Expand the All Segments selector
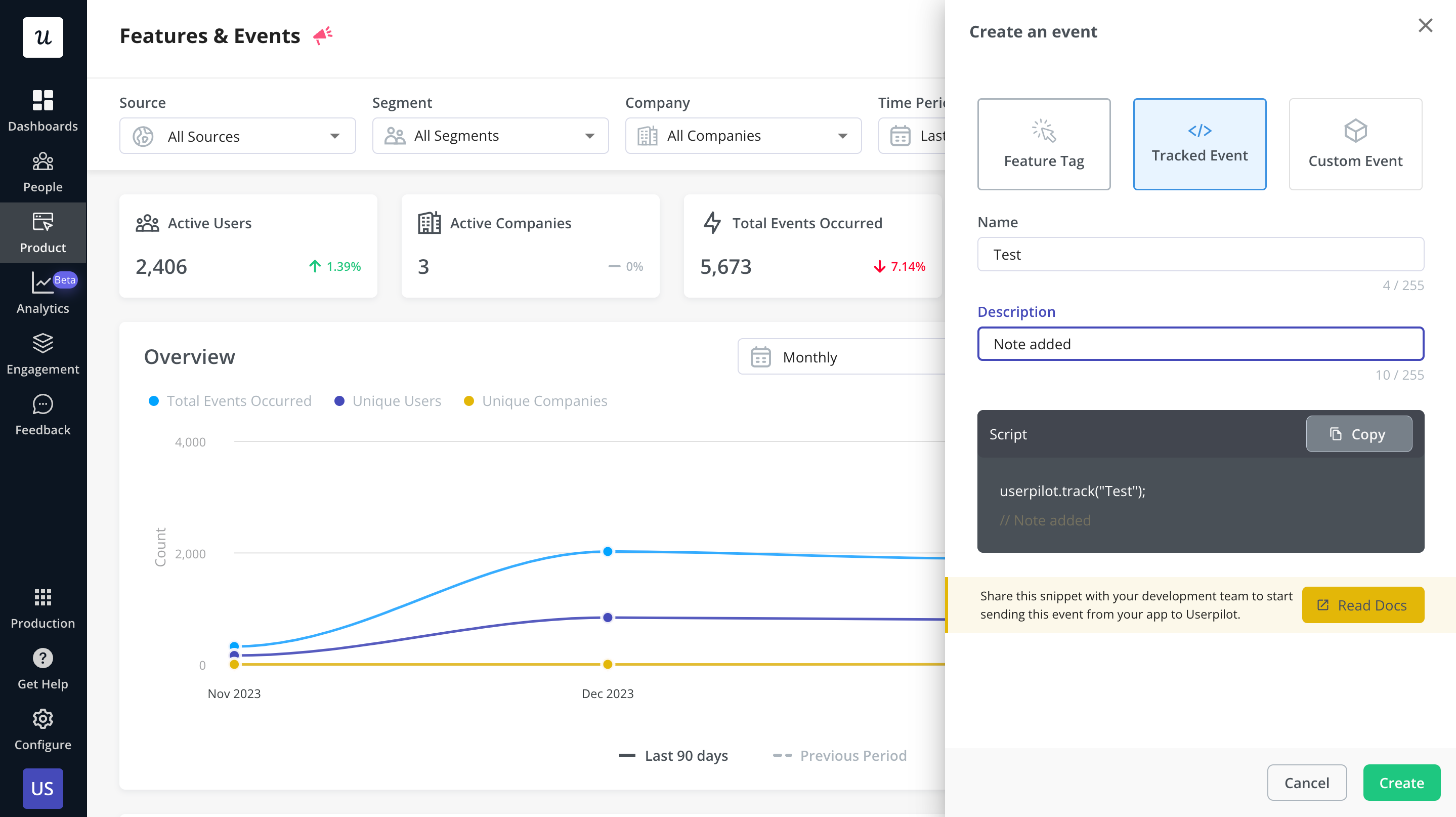The height and width of the screenshot is (817, 1456). (490, 136)
